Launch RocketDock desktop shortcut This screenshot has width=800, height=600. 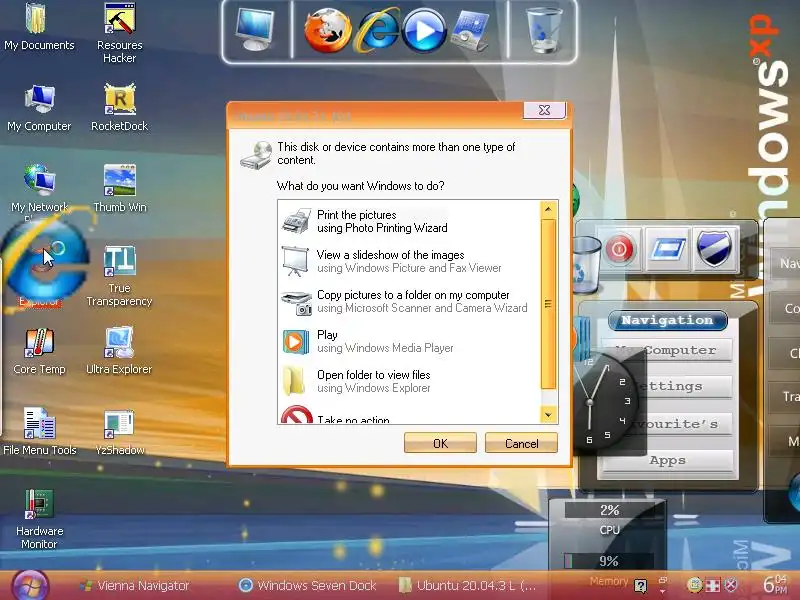(119, 108)
